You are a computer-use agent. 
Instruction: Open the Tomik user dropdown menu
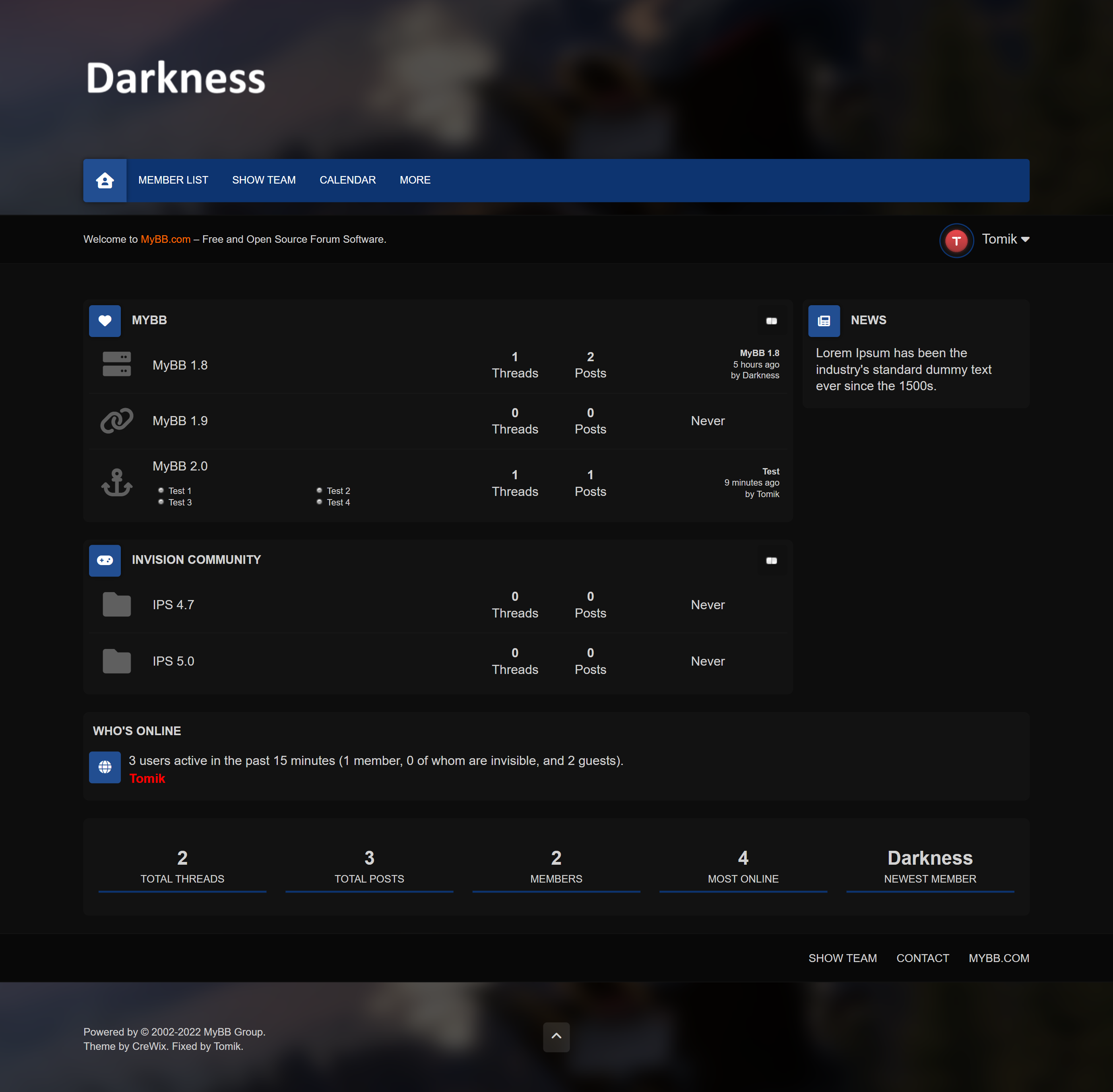click(x=1005, y=239)
